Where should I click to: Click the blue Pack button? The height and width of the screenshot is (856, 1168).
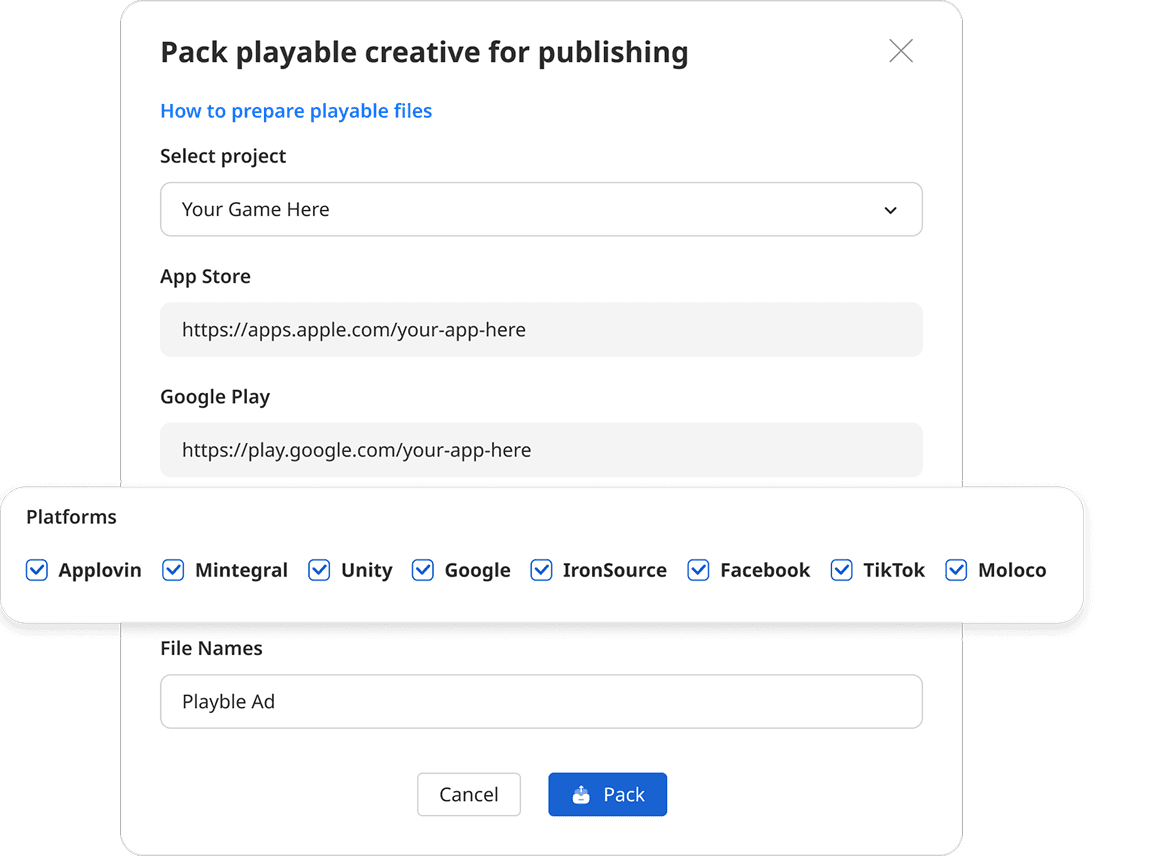607,795
